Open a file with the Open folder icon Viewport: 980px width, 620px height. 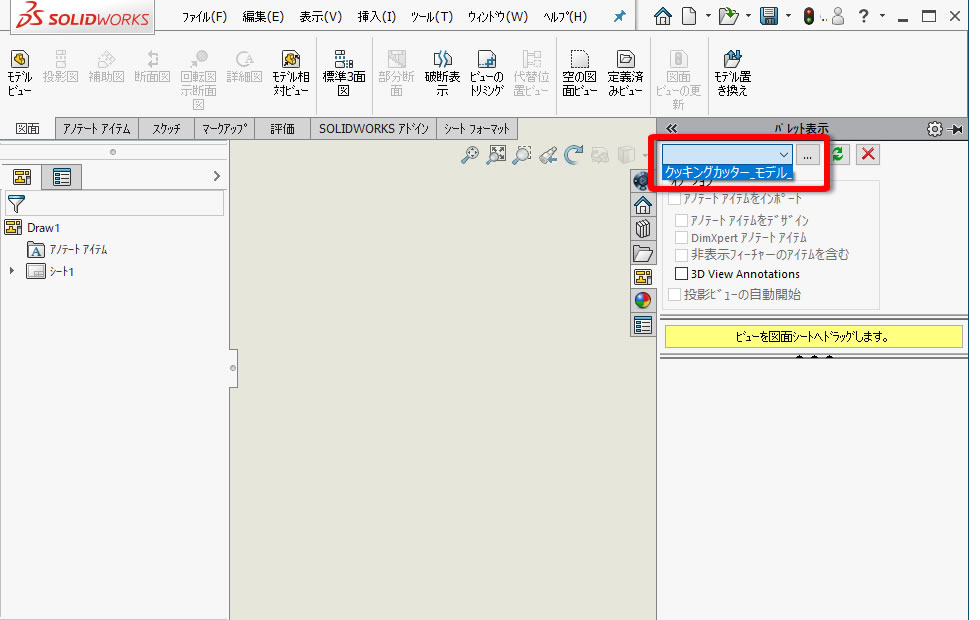click(x=728, y=16)
